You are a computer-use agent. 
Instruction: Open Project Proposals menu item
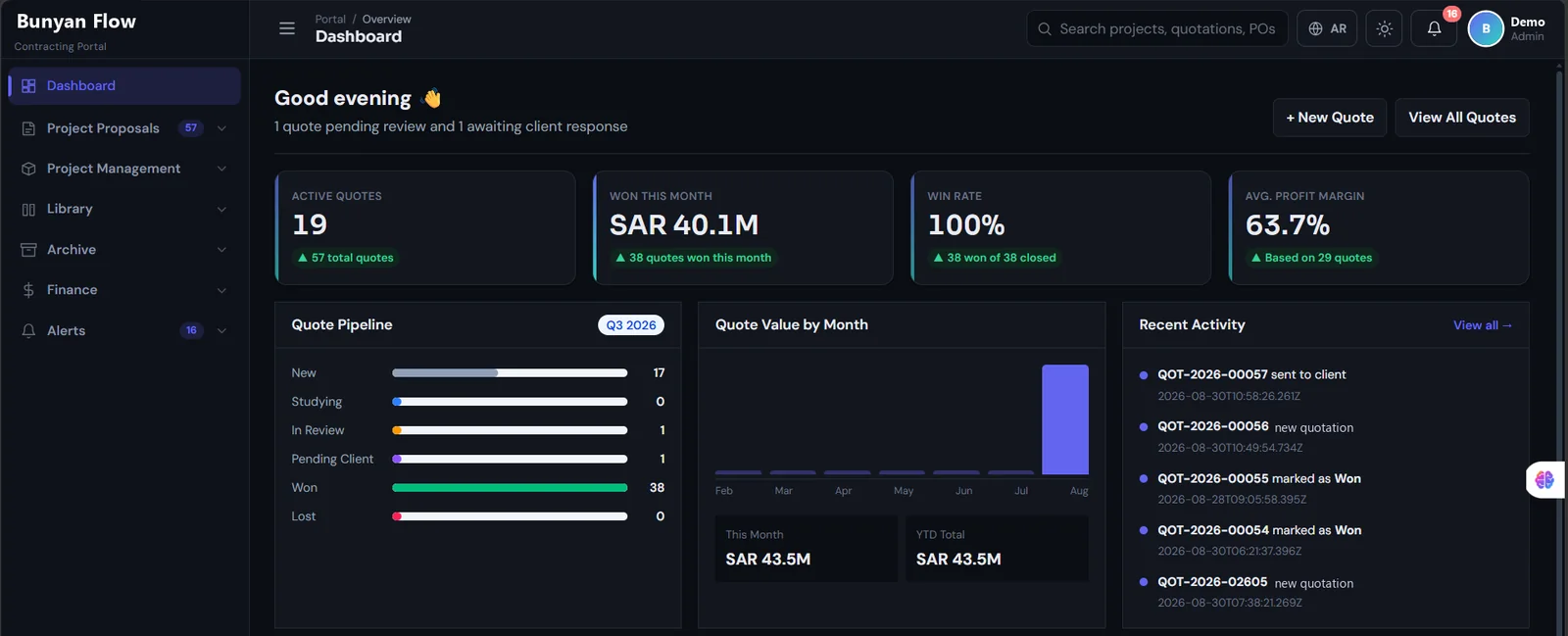coord(124,128)
